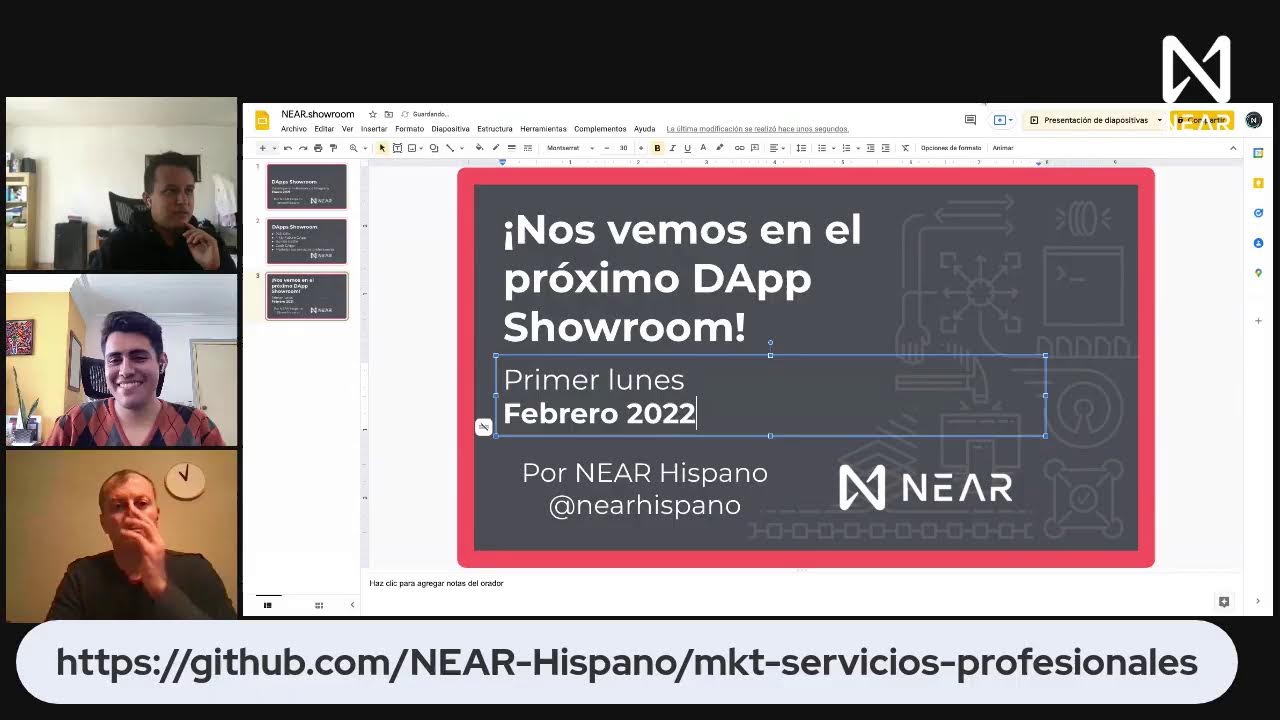Select slide 2 thumbnail in filmstrip
The width and height of the screenshot is (1280, 720).
tap(307, 241)
